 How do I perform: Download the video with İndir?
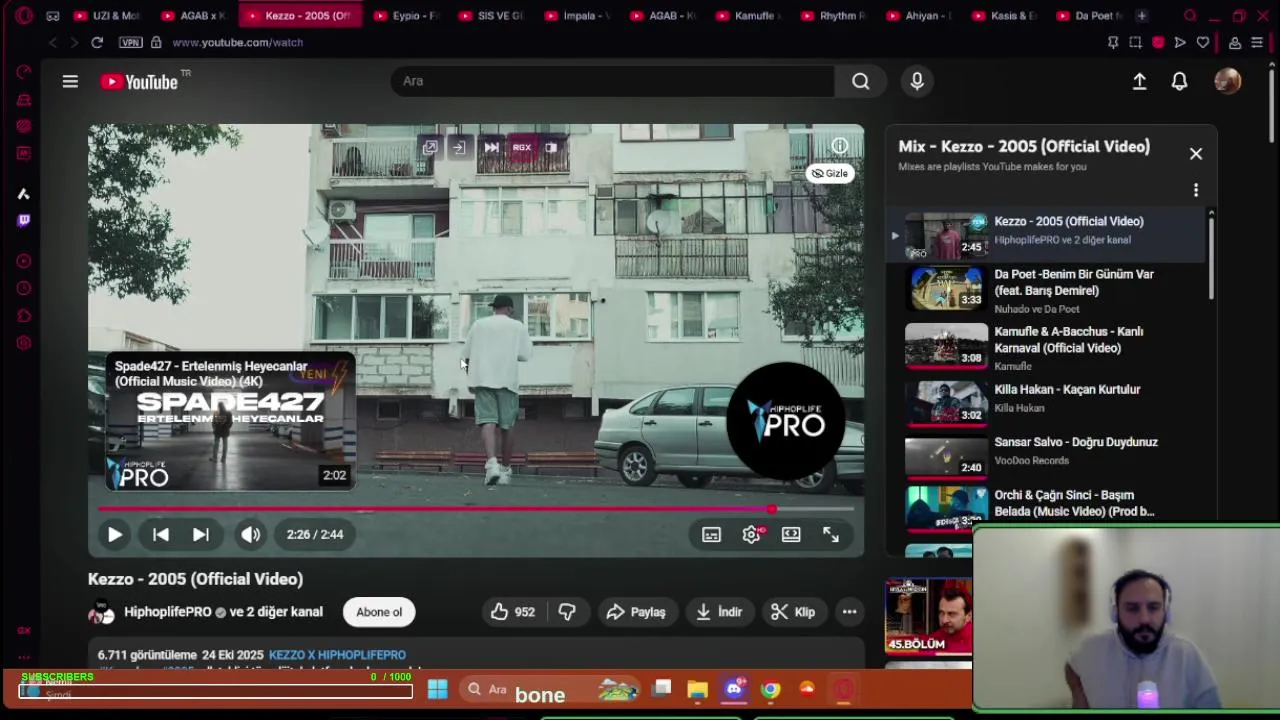point(720,612)
